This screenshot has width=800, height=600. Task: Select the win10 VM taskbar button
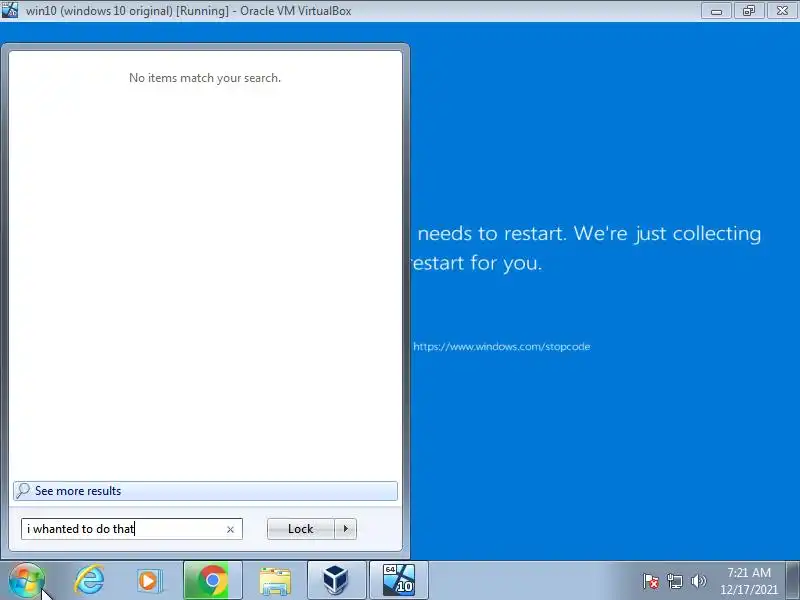pyautogui.click(x=398, y=581)
